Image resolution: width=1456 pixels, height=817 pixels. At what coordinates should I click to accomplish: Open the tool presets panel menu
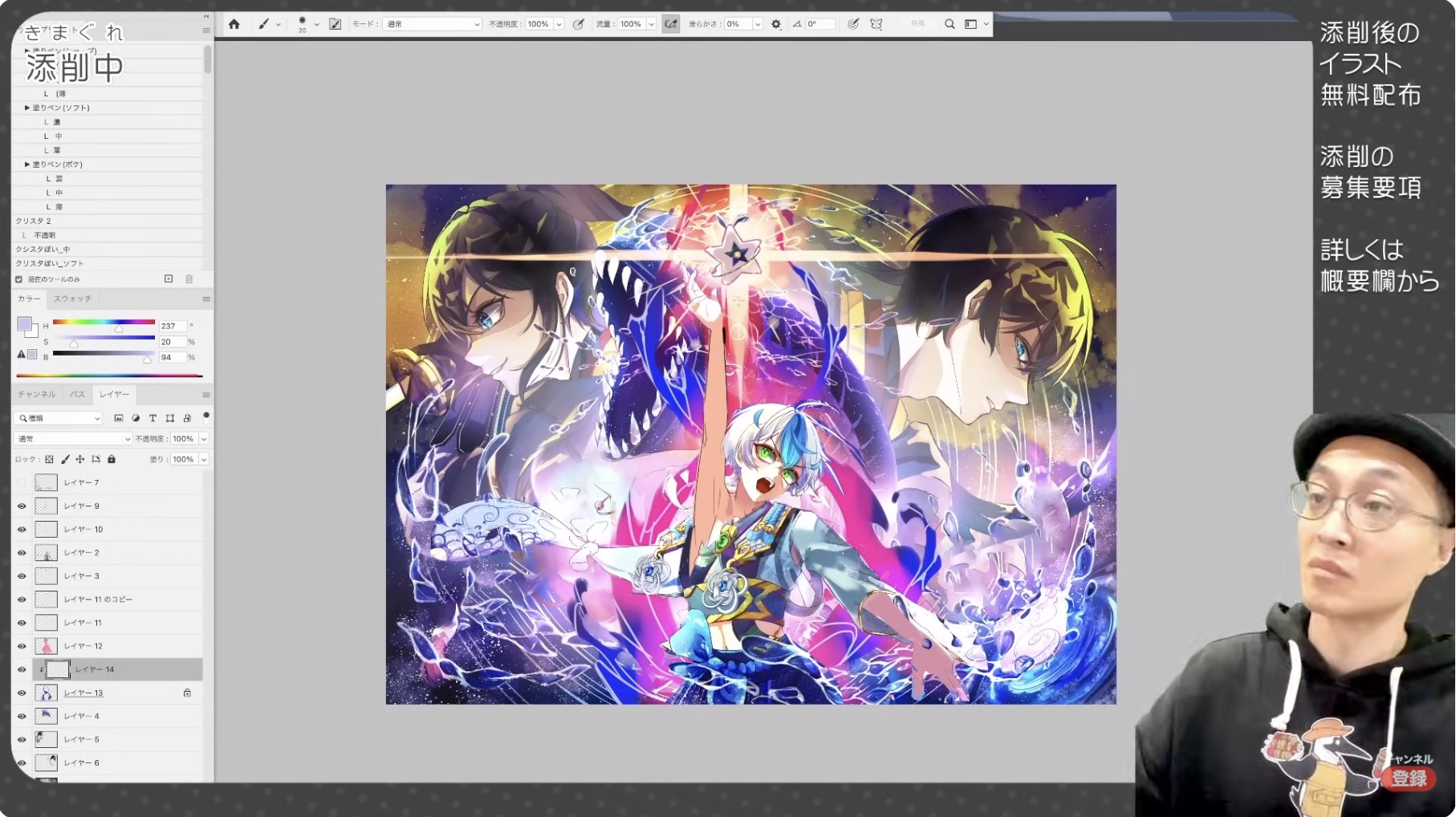click(206, 30)
